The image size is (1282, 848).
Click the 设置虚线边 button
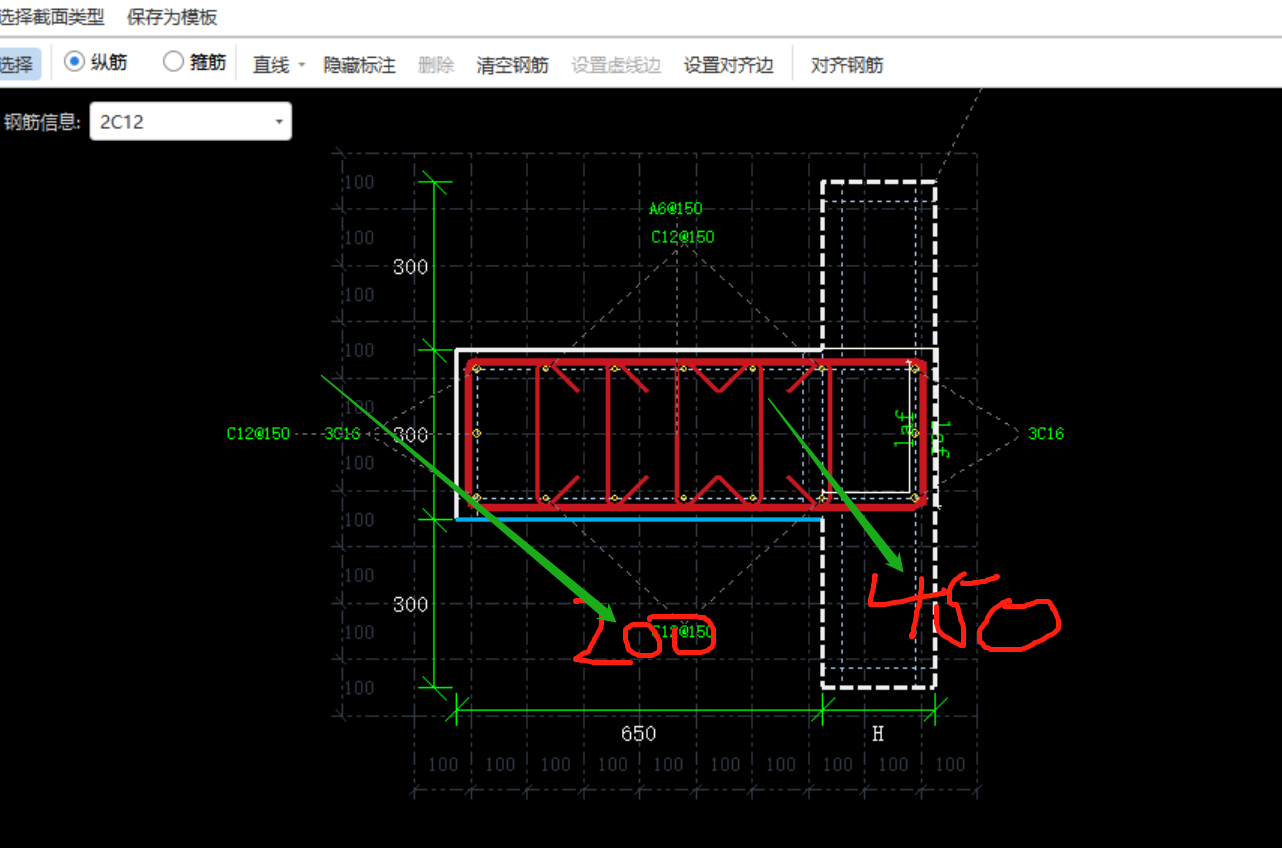pyautogui.click(x=616, y=65)
